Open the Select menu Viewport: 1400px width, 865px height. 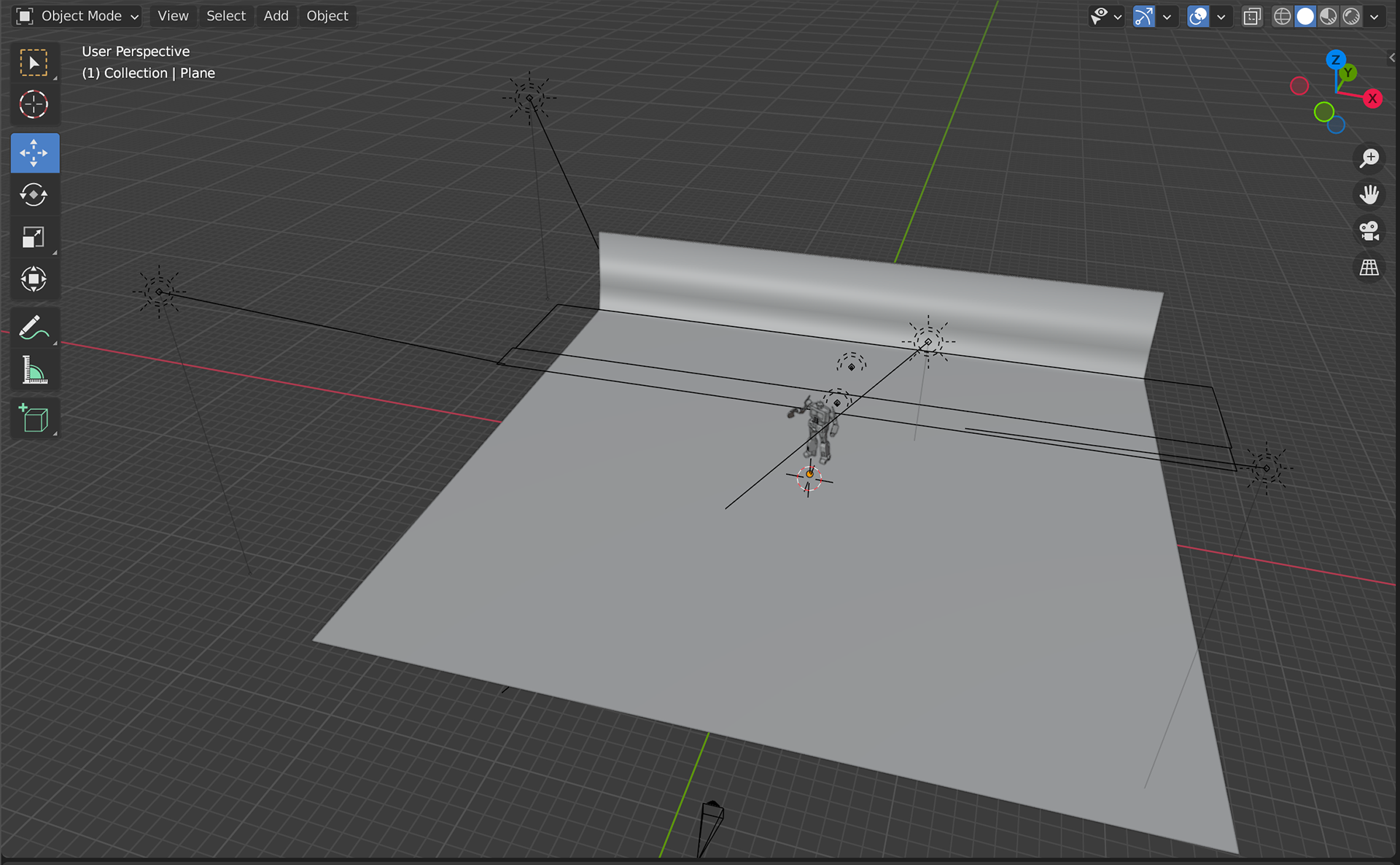225,16
